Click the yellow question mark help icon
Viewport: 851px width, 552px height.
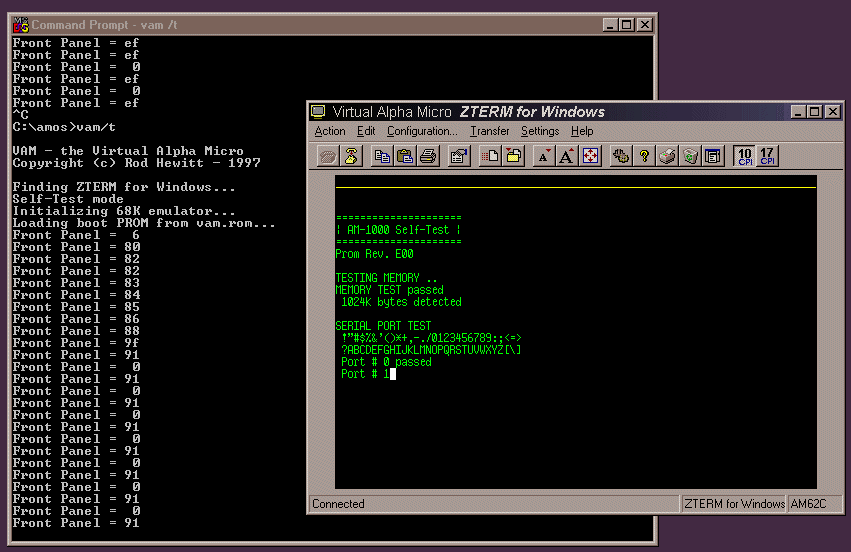click(x=645, y=156)
